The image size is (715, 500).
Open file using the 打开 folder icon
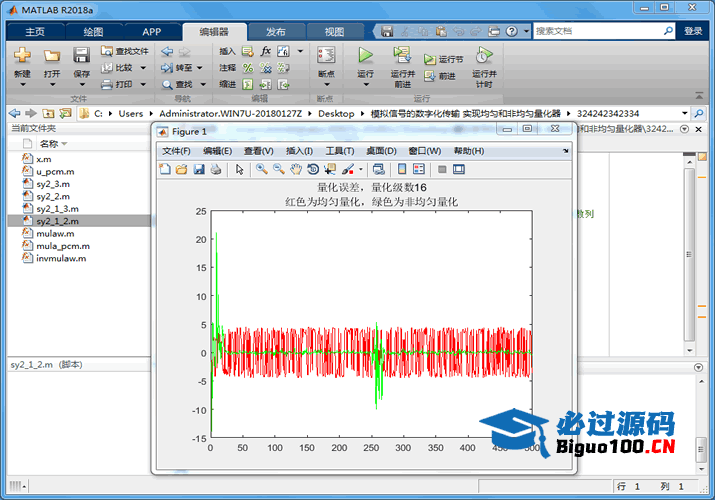52,56
